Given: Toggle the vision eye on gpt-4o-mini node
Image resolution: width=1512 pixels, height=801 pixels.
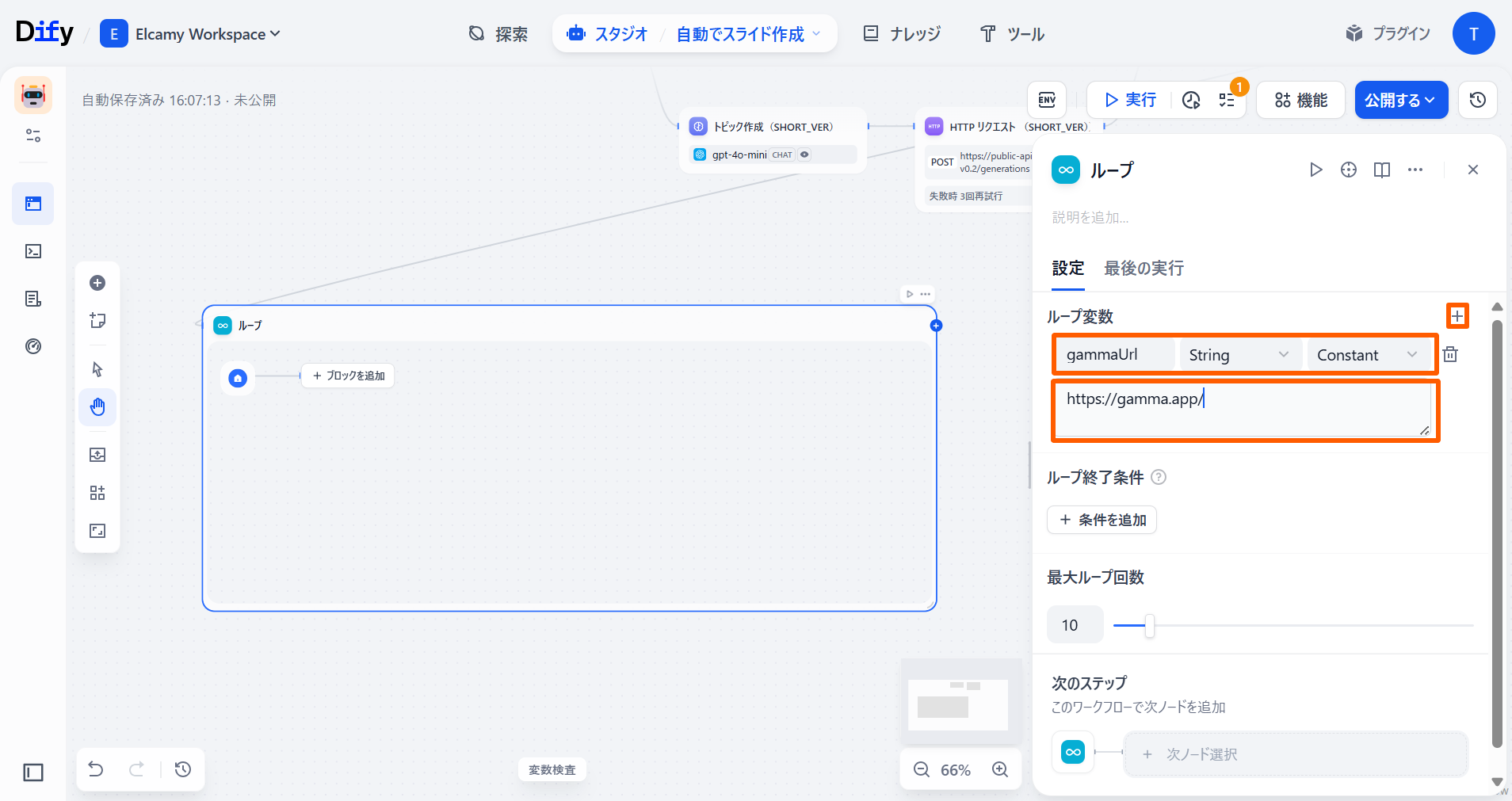Looking at the screenshot, I should coord(804,154).
